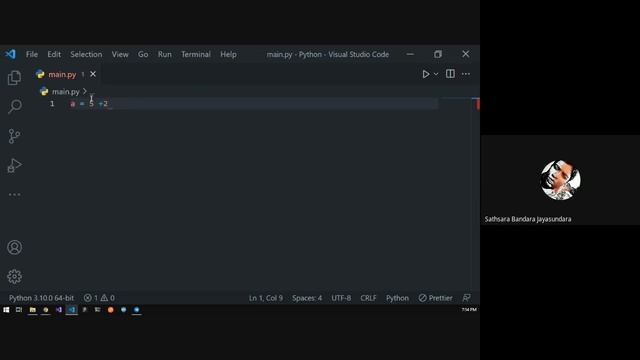Split the editor to the right
640x360 pixels.
450,74
